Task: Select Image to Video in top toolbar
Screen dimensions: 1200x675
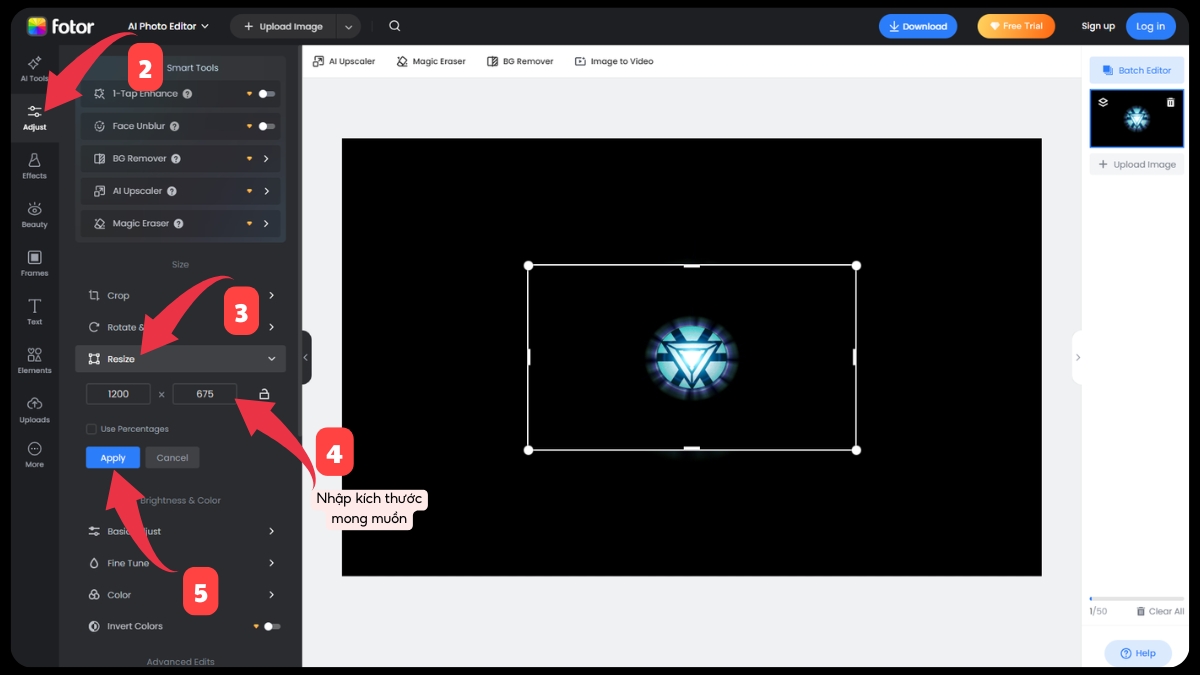Action: tap(614, 61)
